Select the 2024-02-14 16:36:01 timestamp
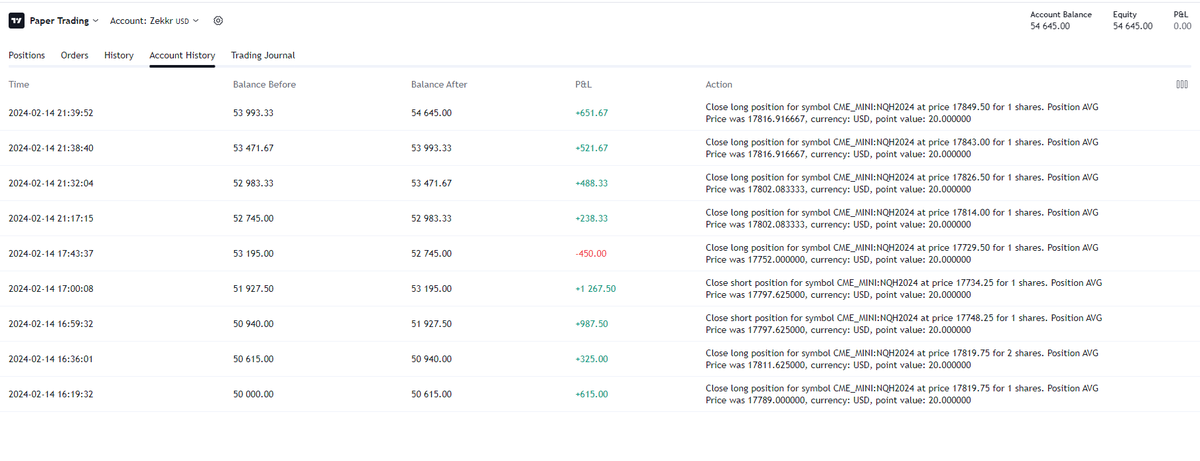1200x461 pixels. click(50, 359)
